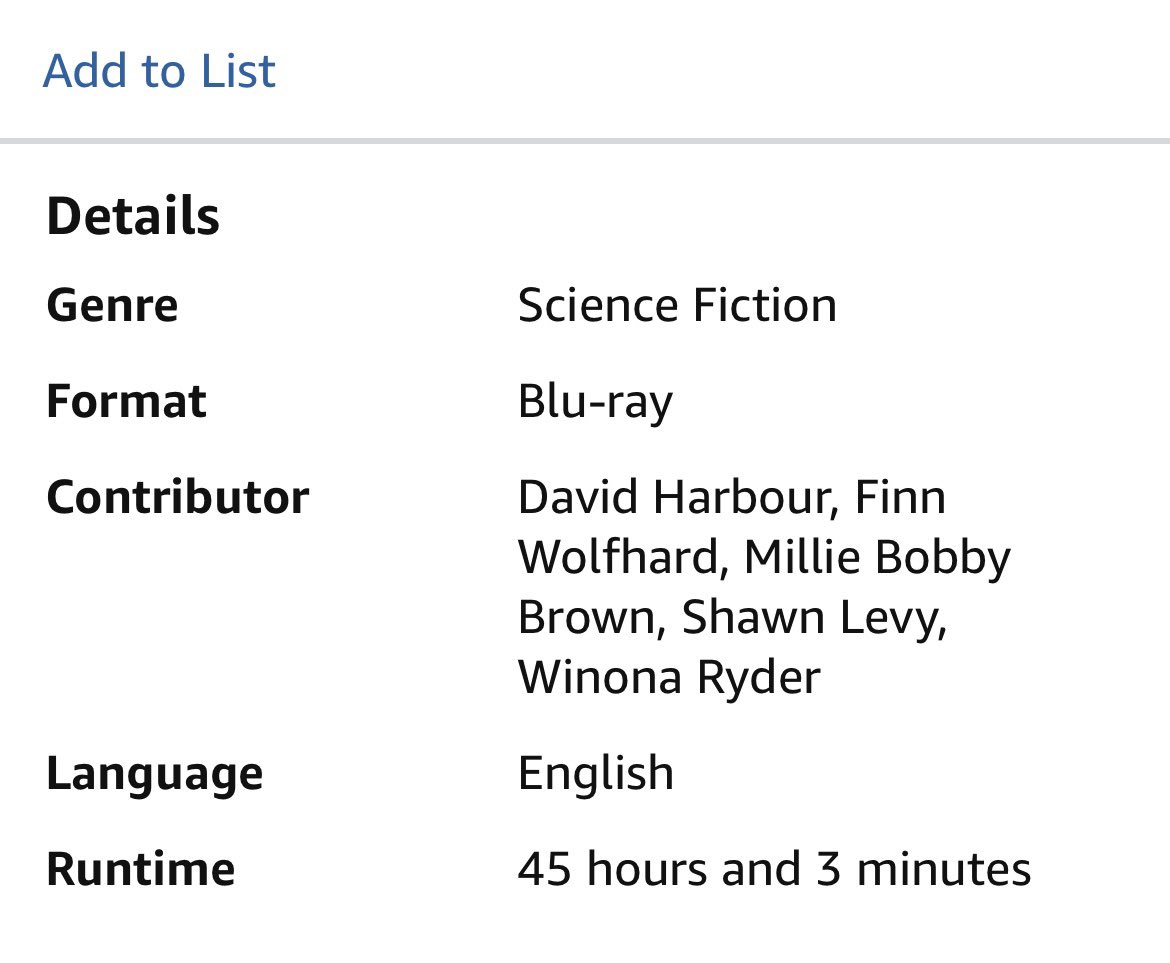1170x963 pixels.
Task: Select the Format label
Action: (x=126, y=401)
